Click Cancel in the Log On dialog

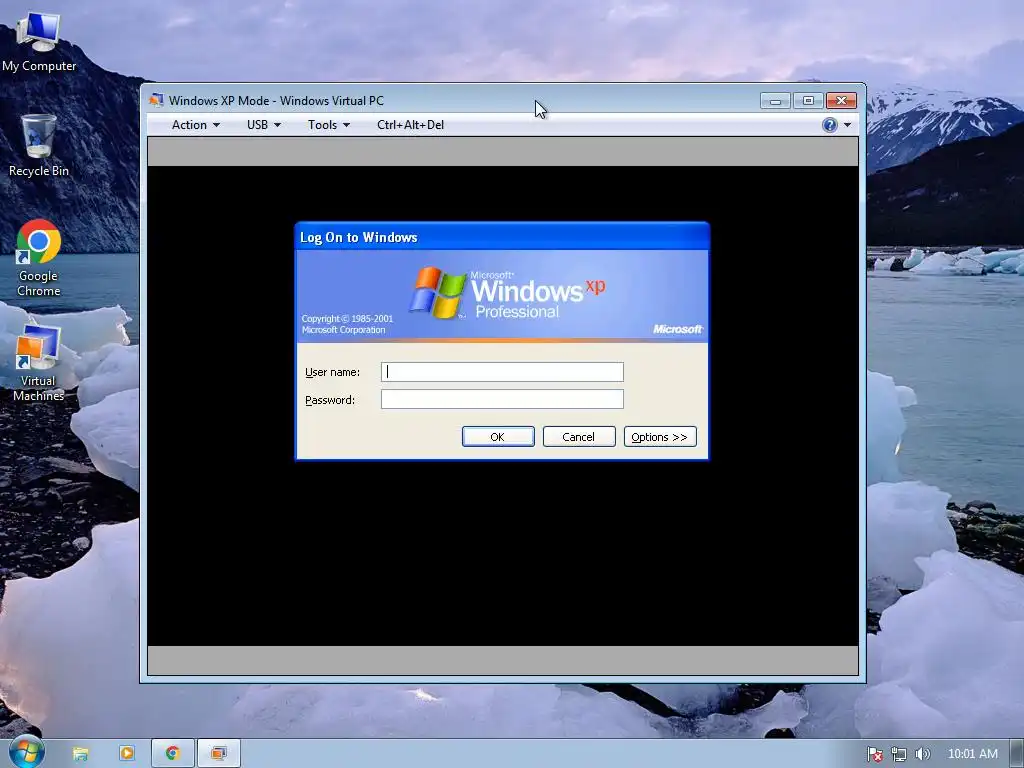(x=579, y=436)
